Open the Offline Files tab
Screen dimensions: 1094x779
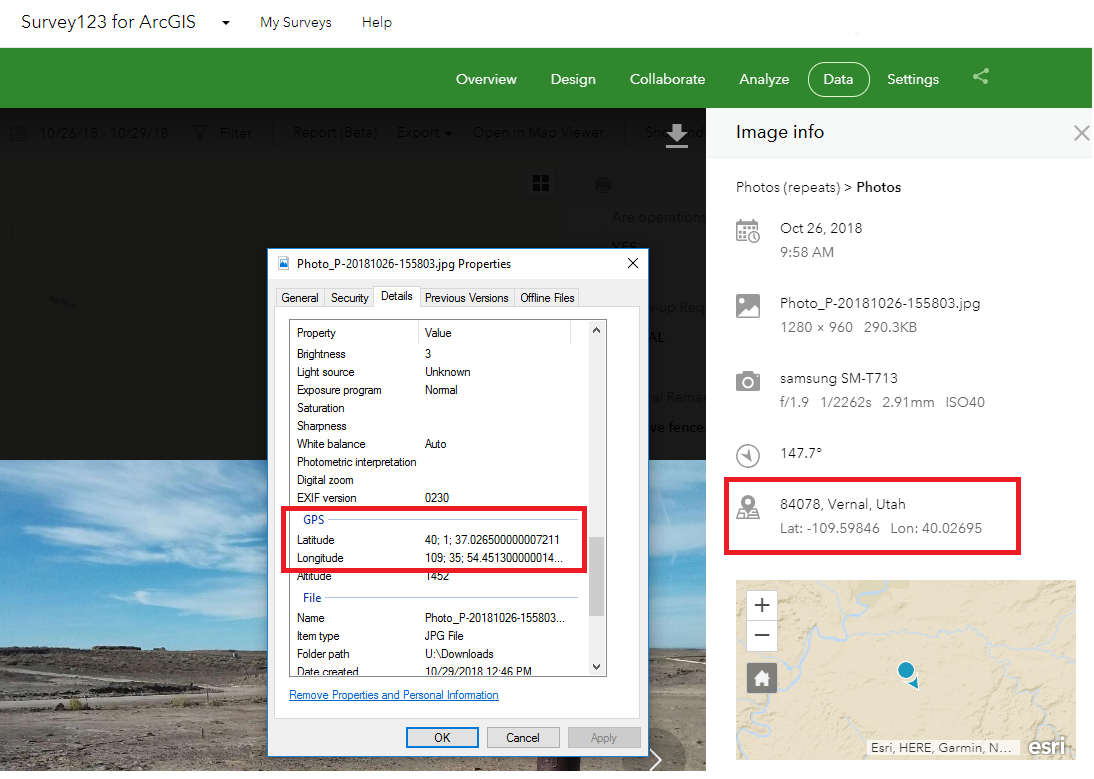548,298
